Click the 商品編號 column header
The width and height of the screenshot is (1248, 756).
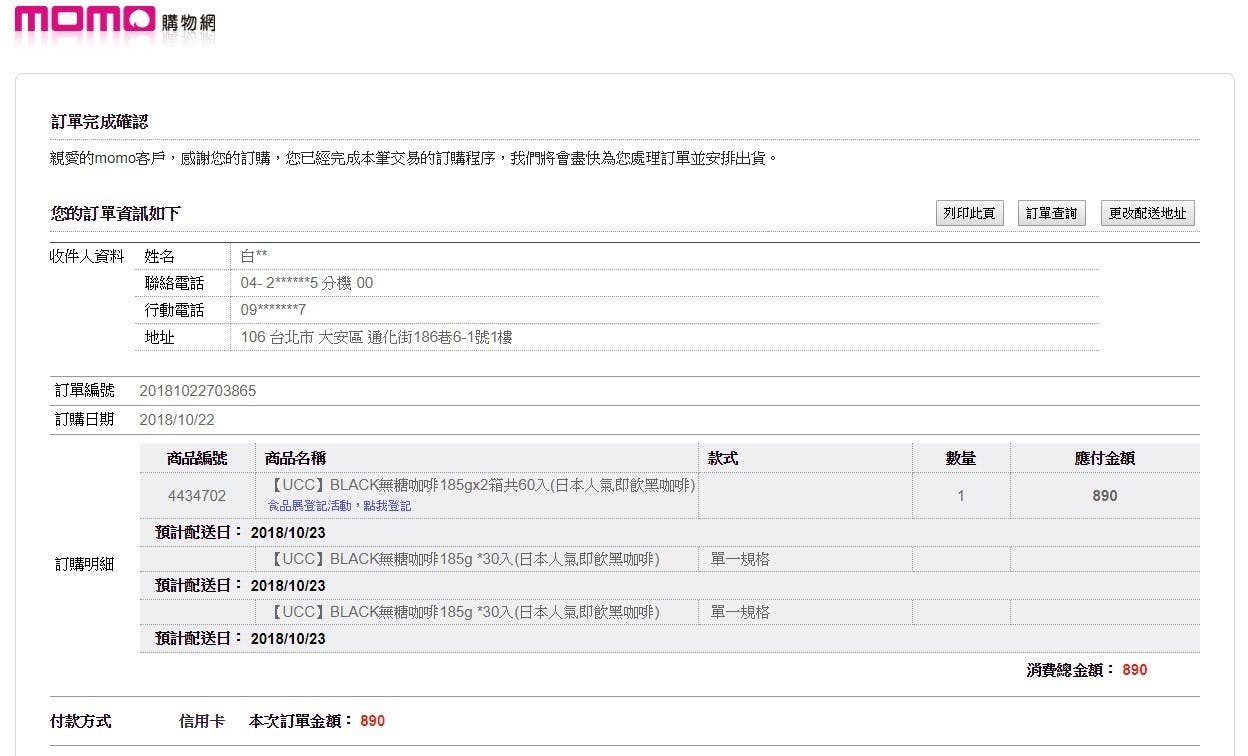click(x=197, y=459)
